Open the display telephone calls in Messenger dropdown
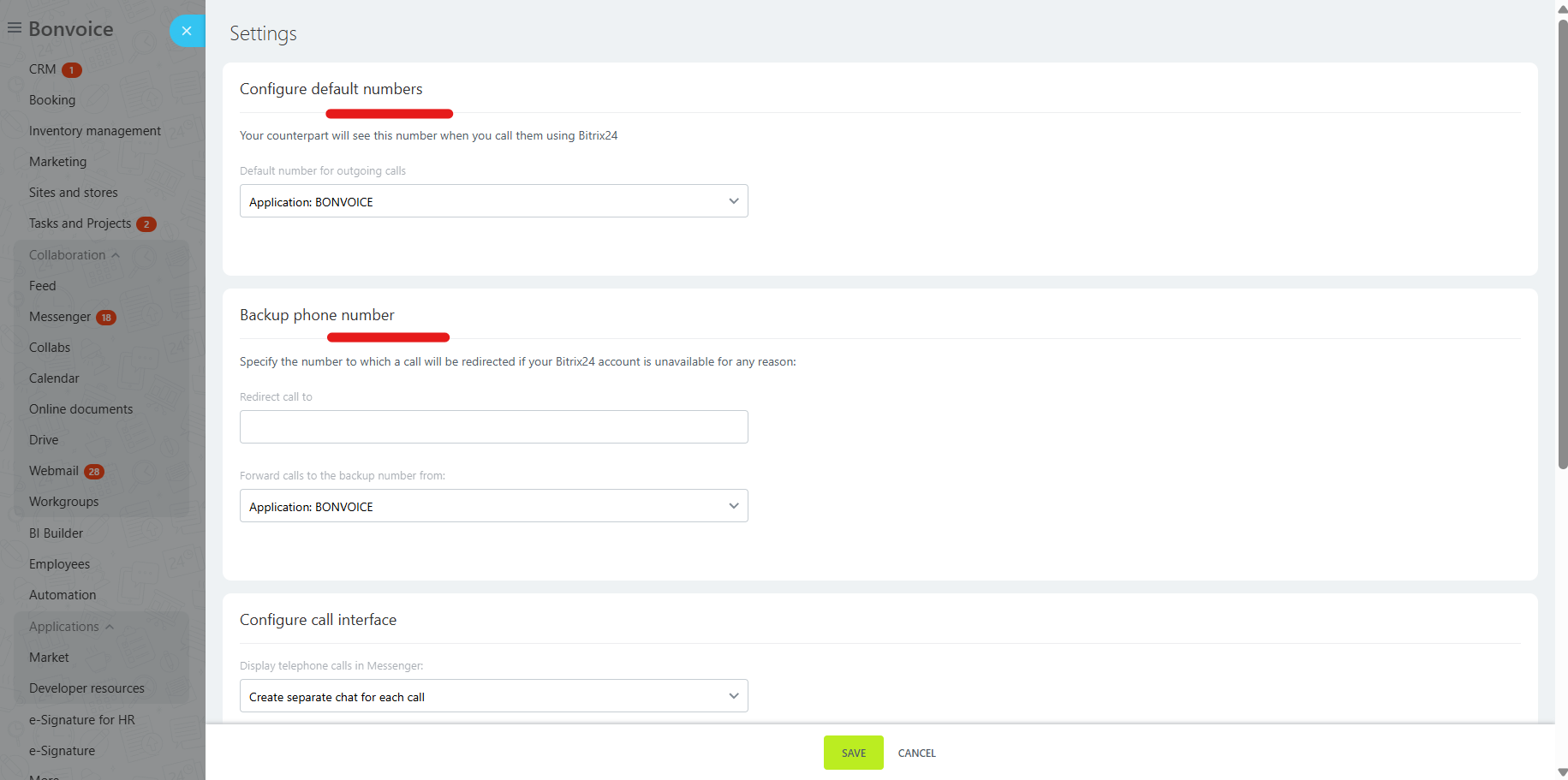Image resolution: width=1568 pixels, height=780 pixels. [493, 696]
